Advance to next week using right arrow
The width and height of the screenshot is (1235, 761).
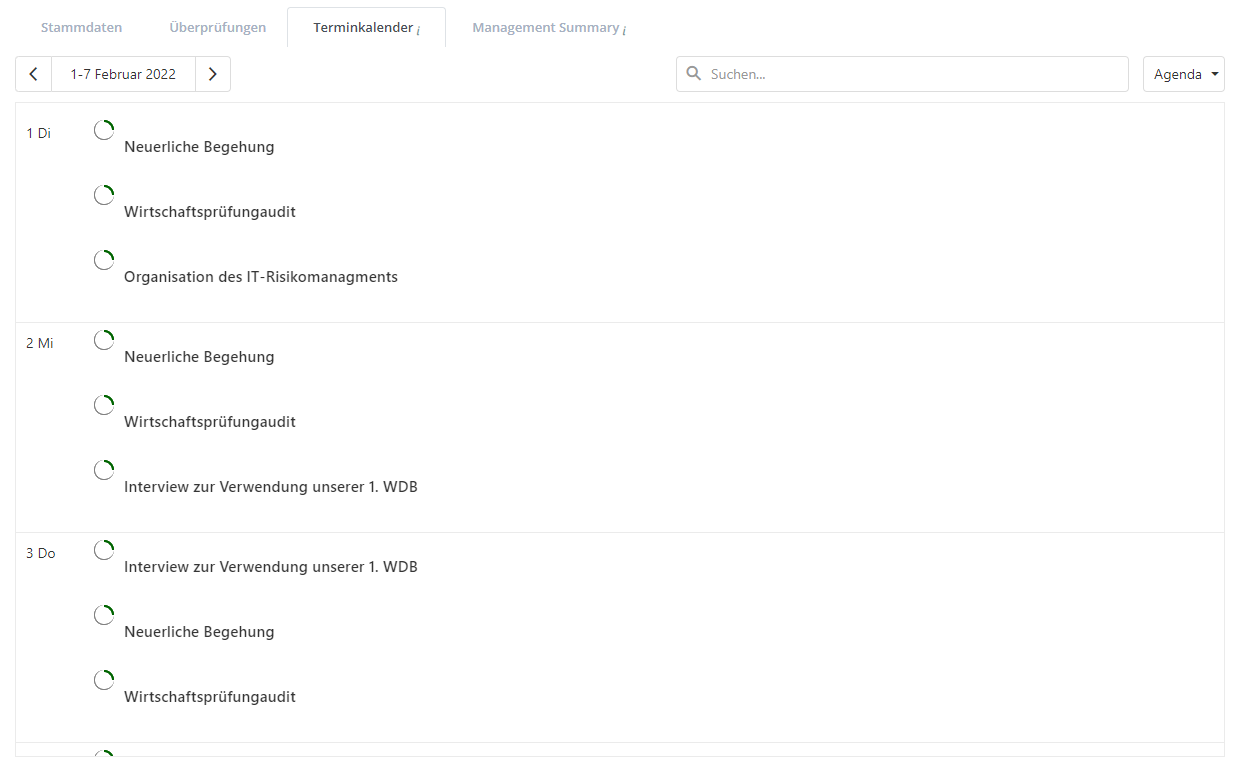point(213,74)
